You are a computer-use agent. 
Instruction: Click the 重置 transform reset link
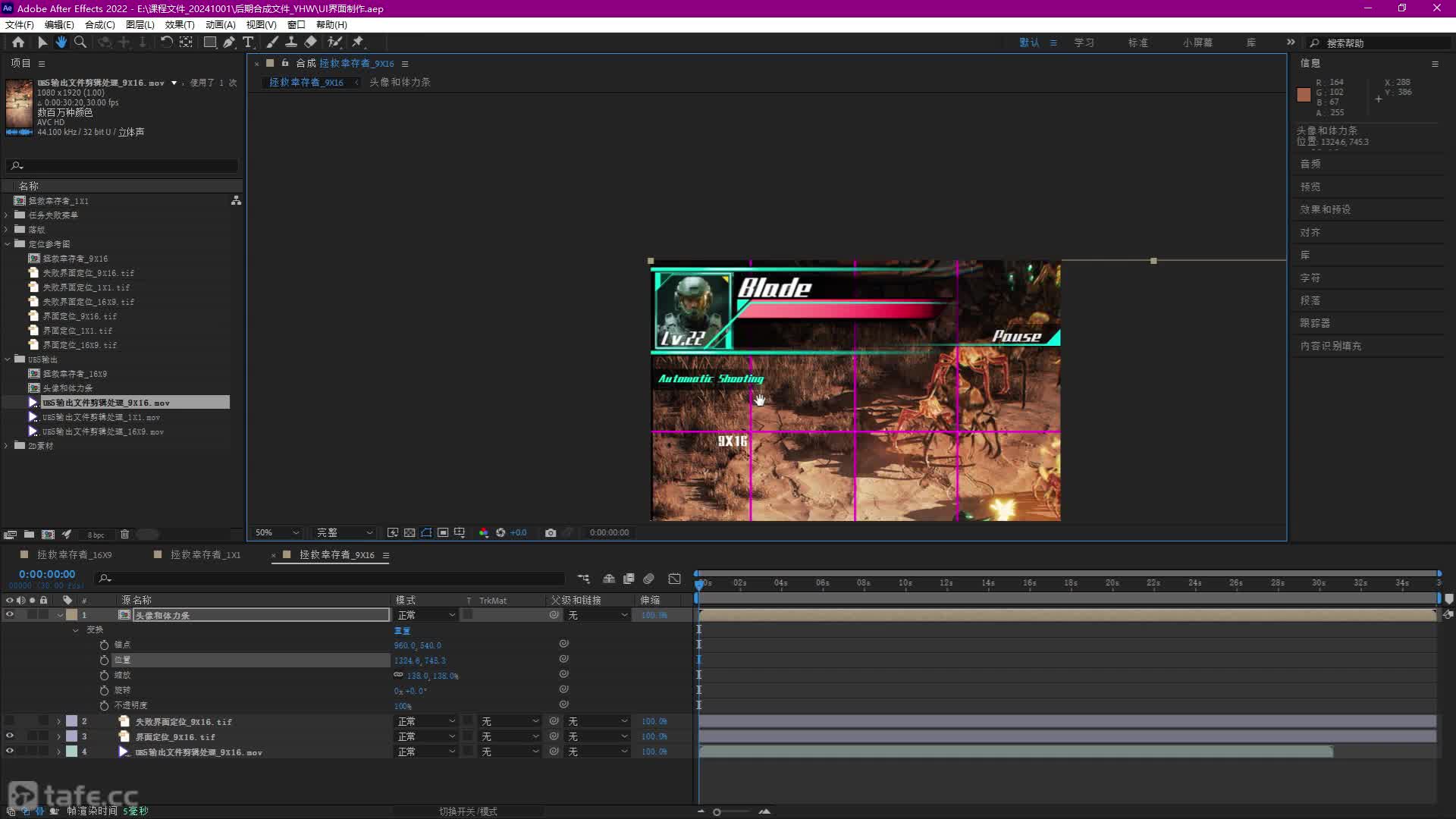(x=402, y=630)
